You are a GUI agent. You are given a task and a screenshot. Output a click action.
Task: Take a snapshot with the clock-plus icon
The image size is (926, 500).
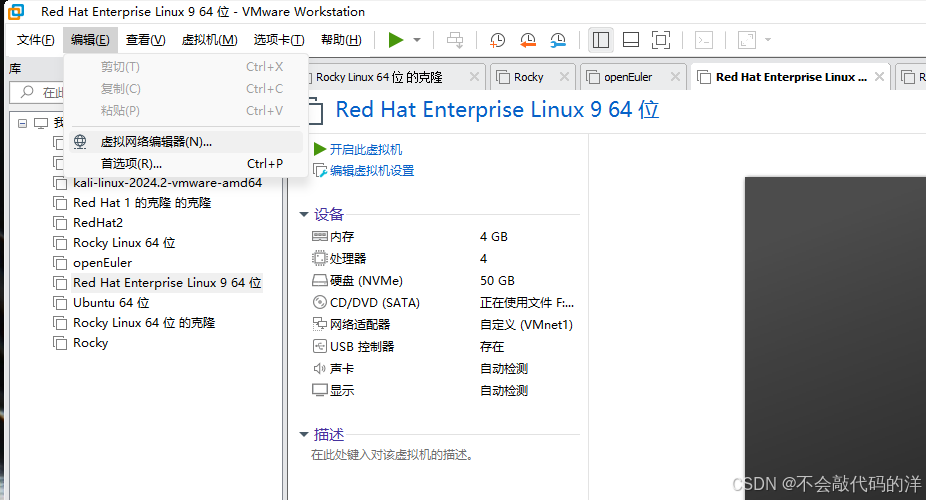[497, 40]
